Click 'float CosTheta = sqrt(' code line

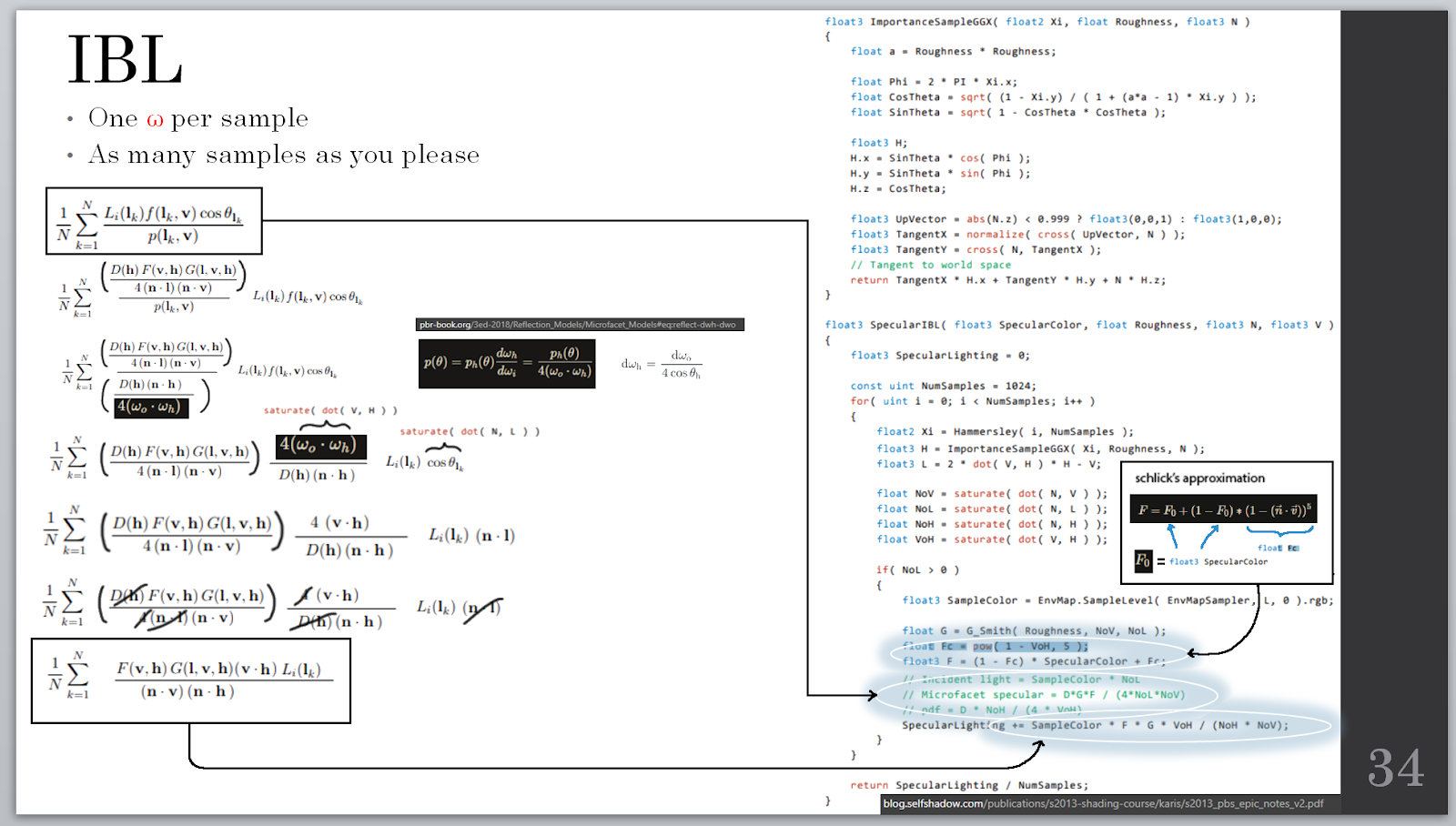point(1054,97)
